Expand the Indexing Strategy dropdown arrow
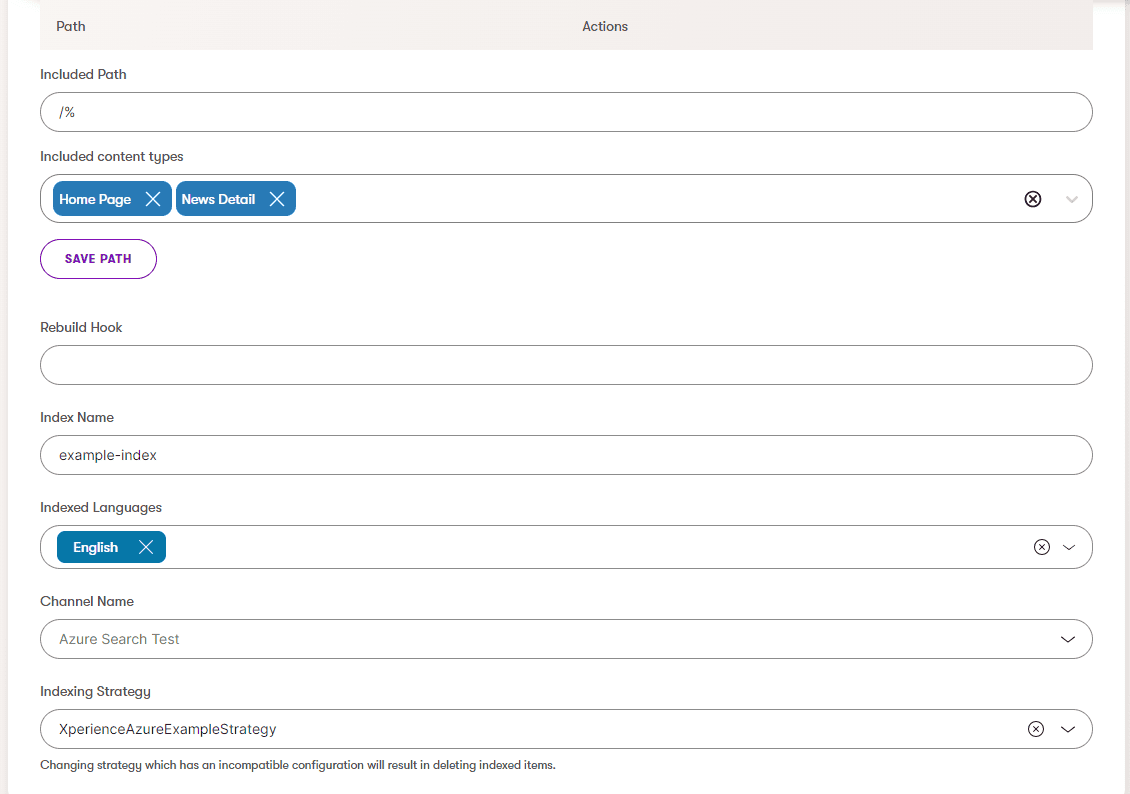The width and height of the screenshot is (1130, 794). [1068, 729]
